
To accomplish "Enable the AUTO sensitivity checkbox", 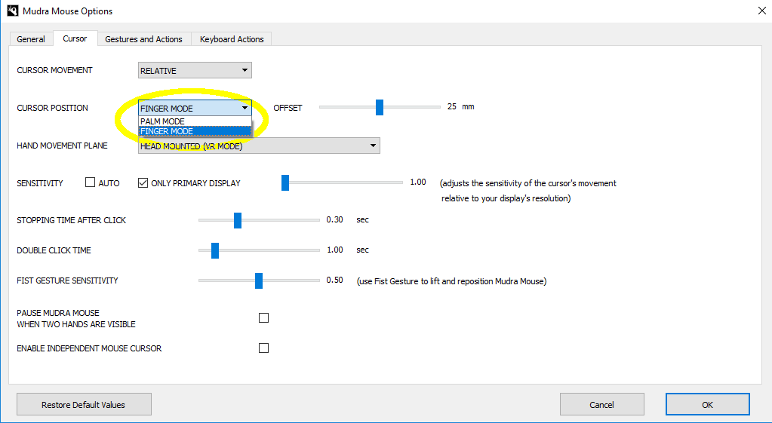I will (90, 182).
